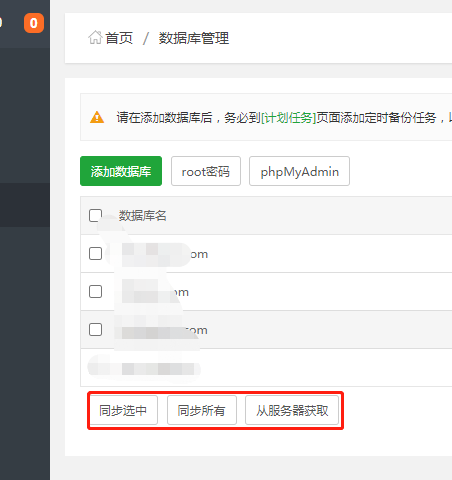Open the root密码 button

(x=206, y=171)
